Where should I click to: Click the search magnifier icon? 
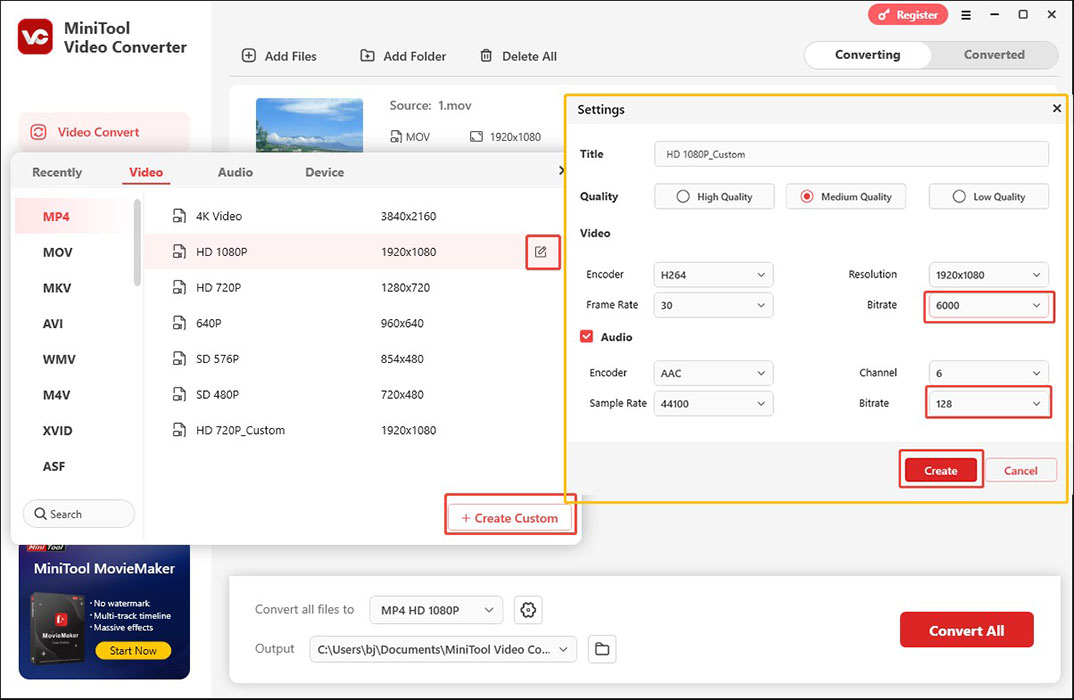point(40,514)
